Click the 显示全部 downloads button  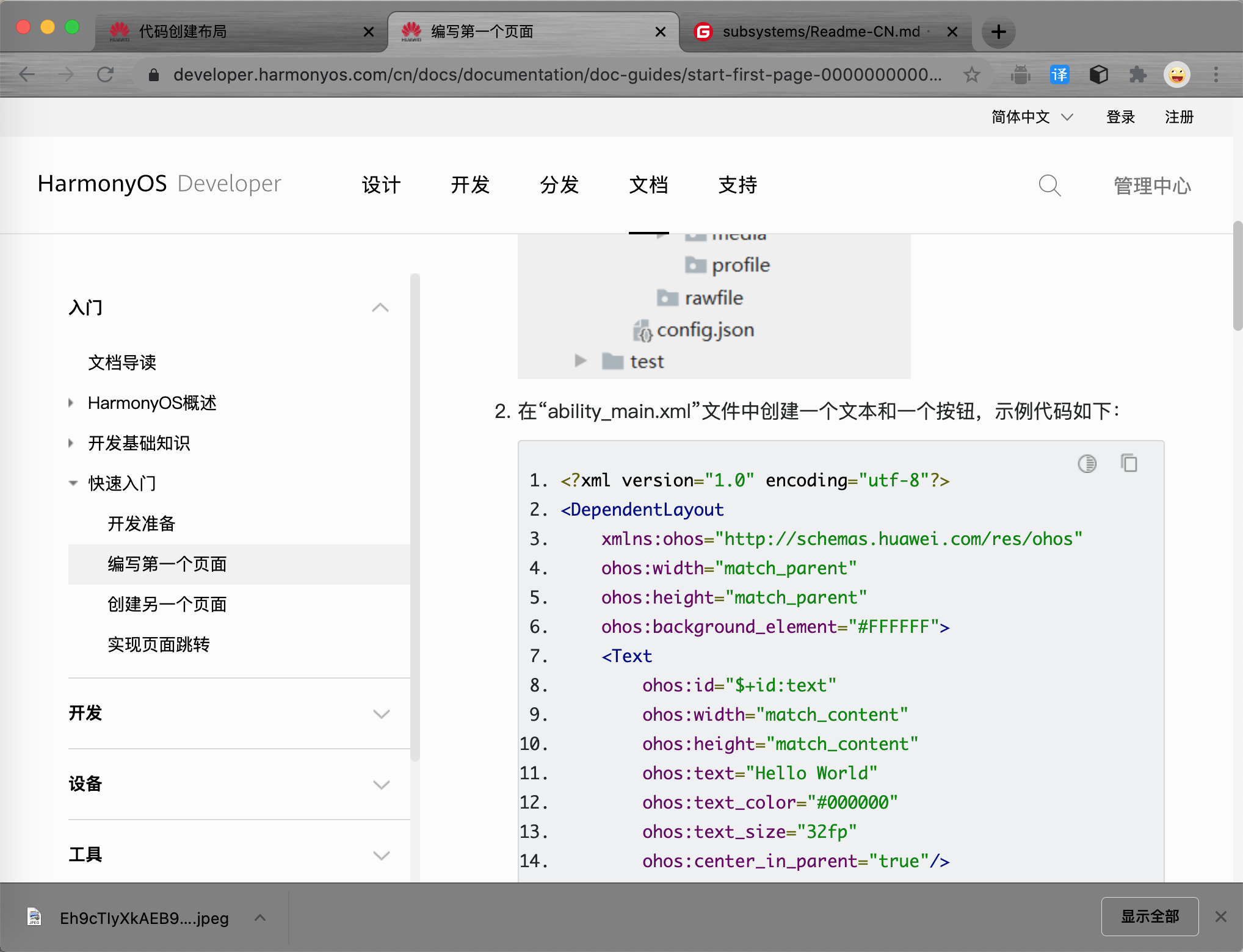point(1150,917)
